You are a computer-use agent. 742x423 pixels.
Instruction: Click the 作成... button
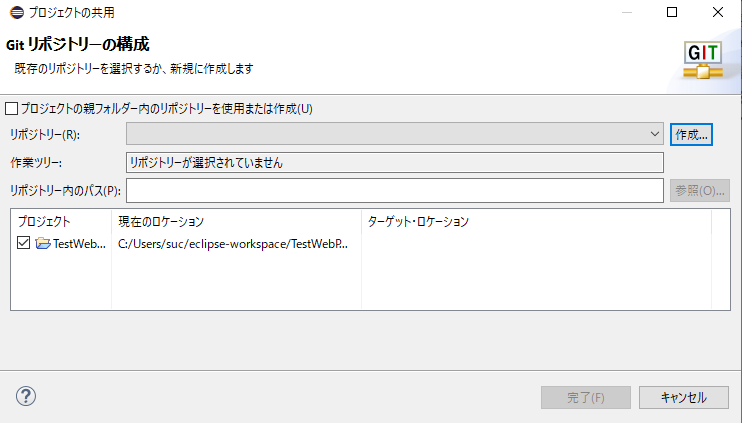pos(691,134)
